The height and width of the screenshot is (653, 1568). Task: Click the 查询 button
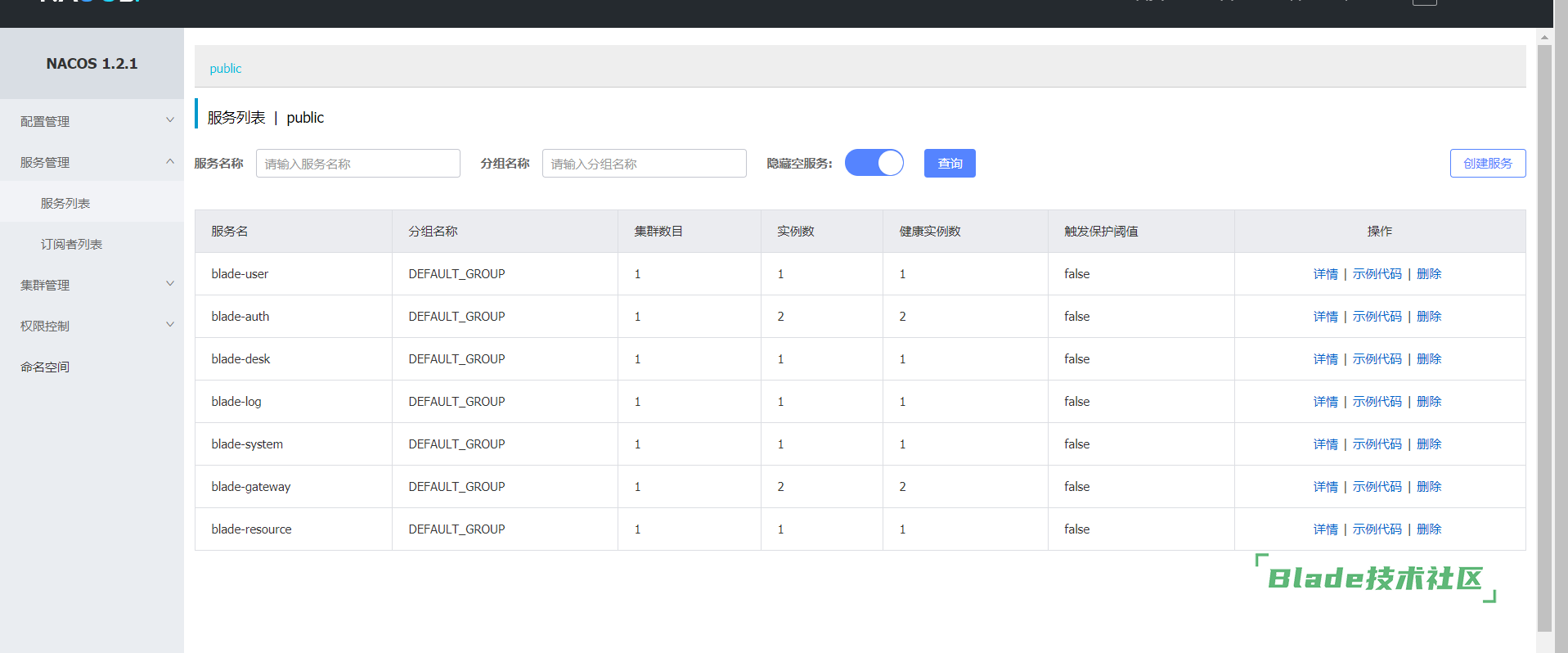click(x=950, y=163)
